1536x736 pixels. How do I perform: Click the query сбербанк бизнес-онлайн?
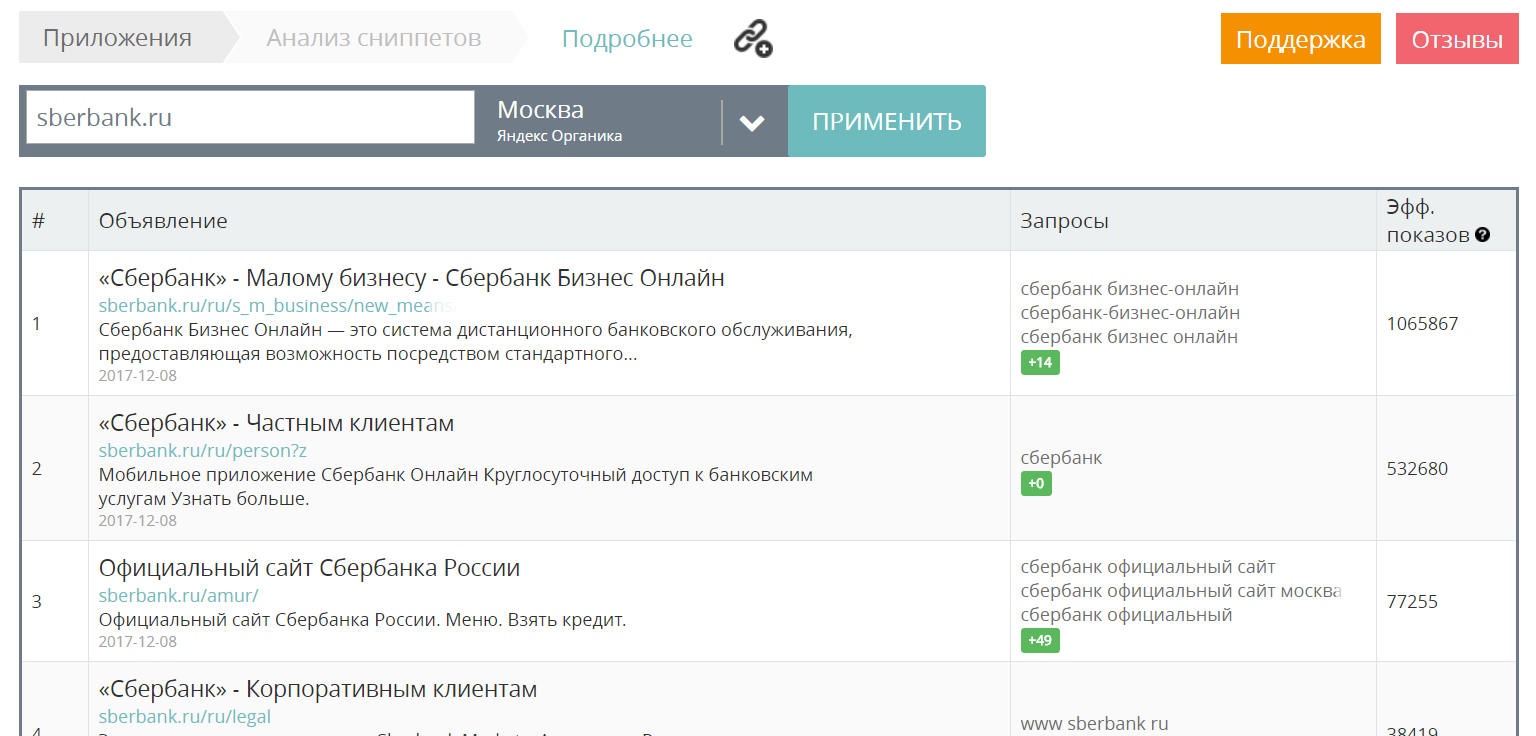point(1130,289)
